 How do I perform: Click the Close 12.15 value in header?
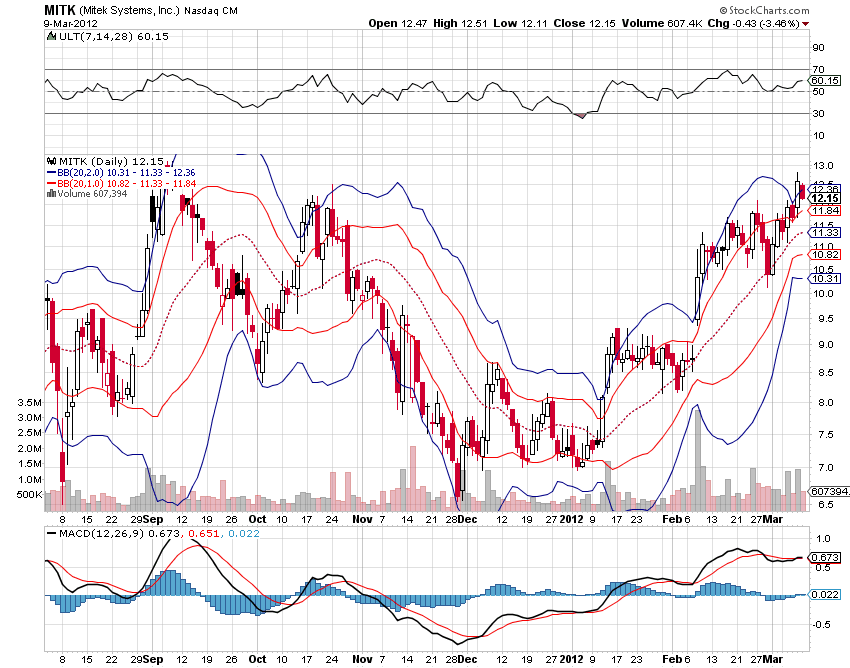[584, 23]
